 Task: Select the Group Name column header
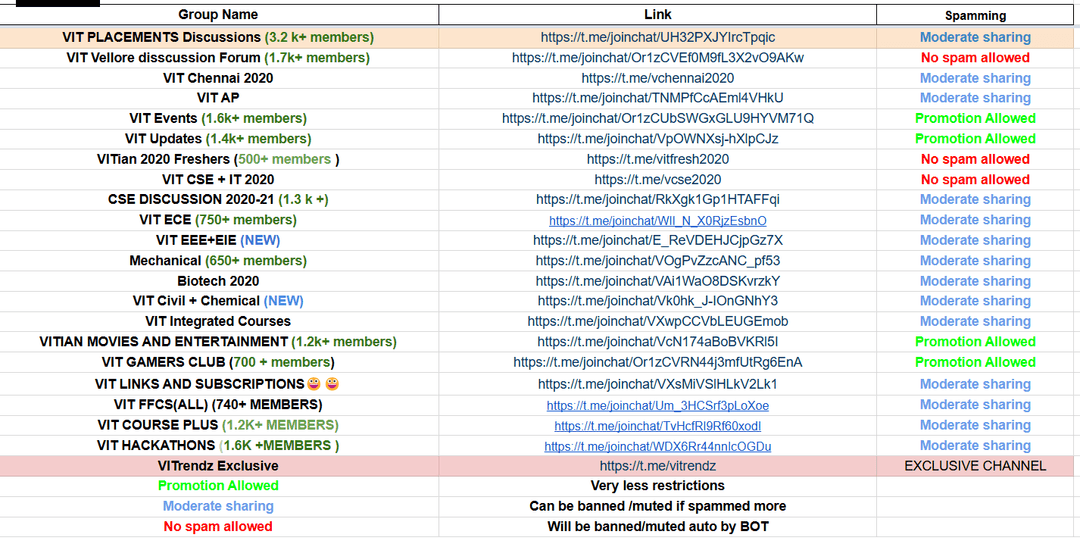tap(218, 14)
